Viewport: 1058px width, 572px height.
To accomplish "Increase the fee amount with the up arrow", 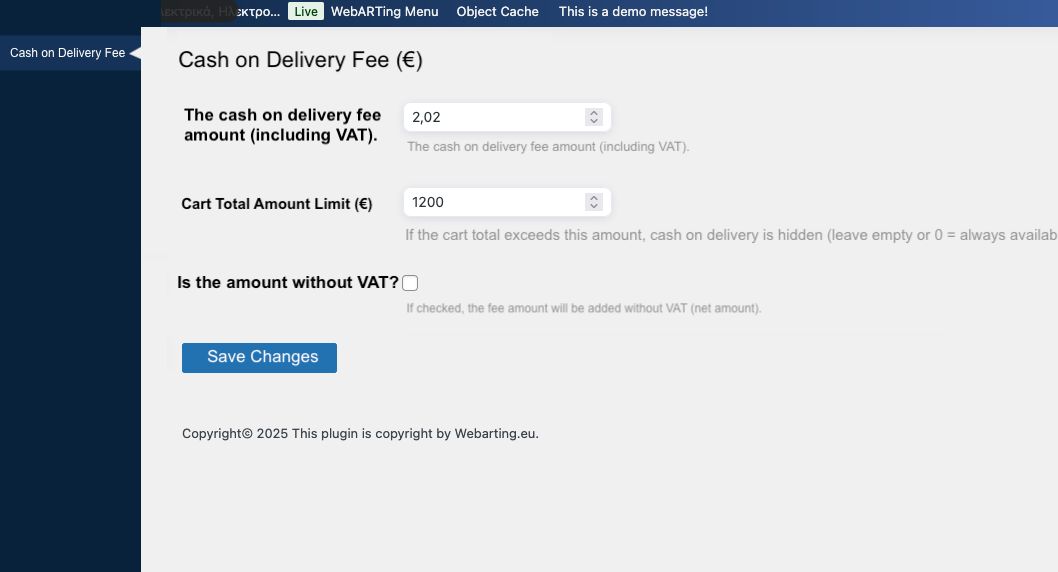I will tap(594, 113).
